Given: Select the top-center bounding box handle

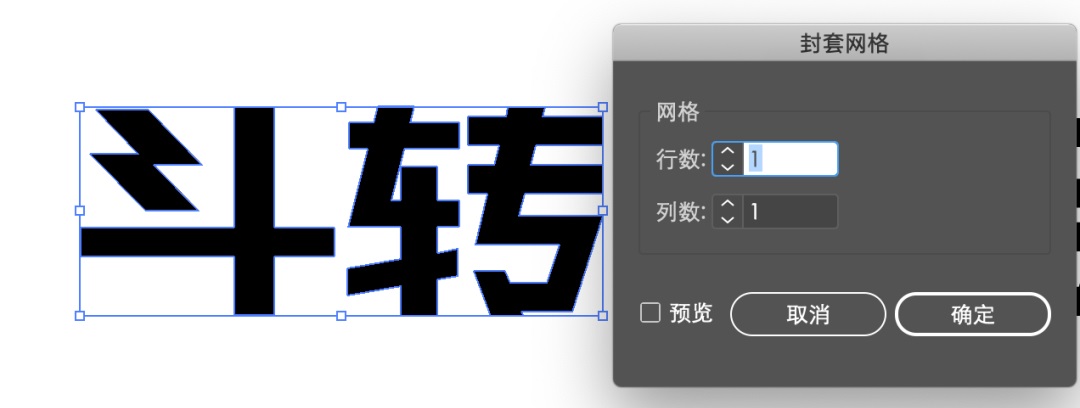Looking at the screenshot, I should [x=341, y=107].
